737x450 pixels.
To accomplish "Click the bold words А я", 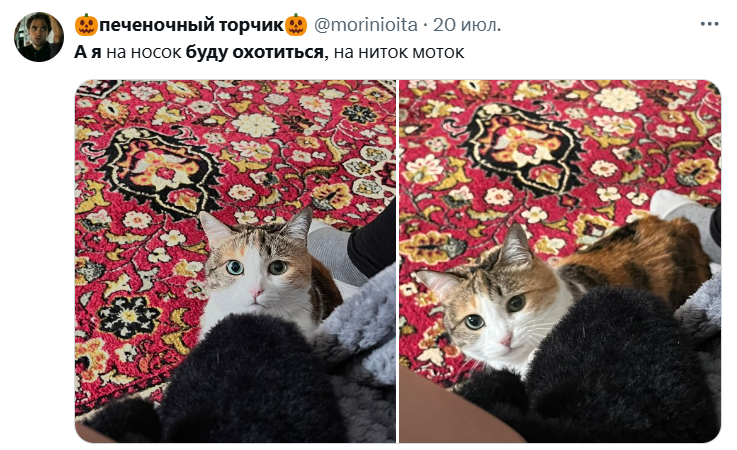I will pos(88,52).
